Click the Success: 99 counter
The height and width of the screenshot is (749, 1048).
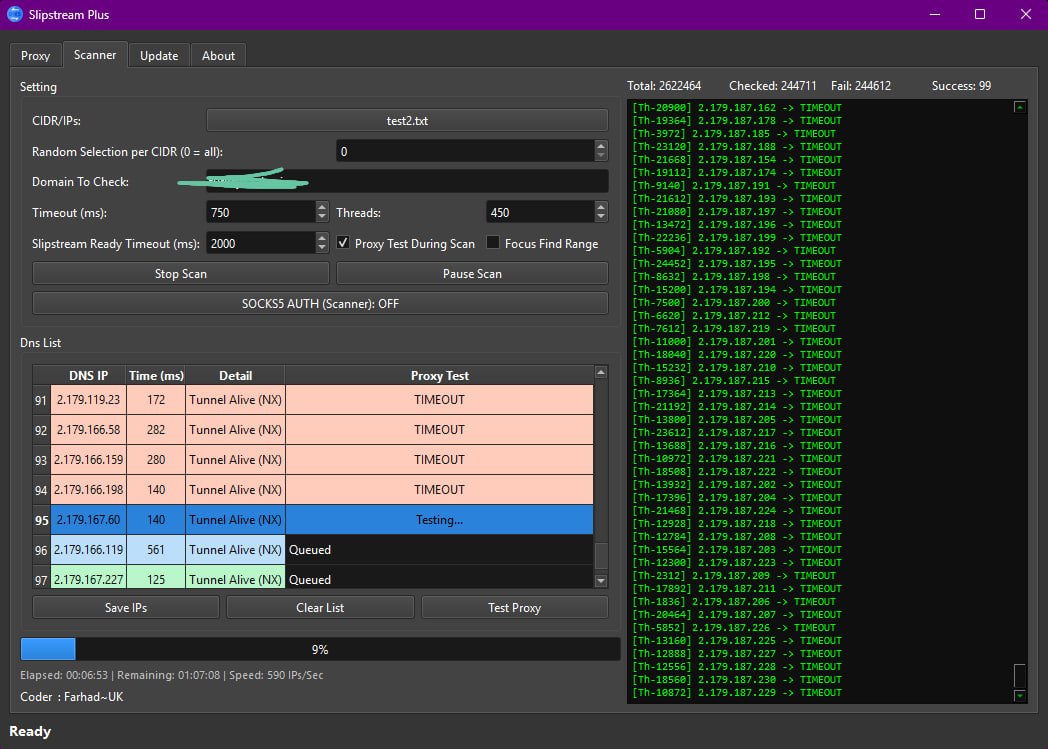click(961, 86)
